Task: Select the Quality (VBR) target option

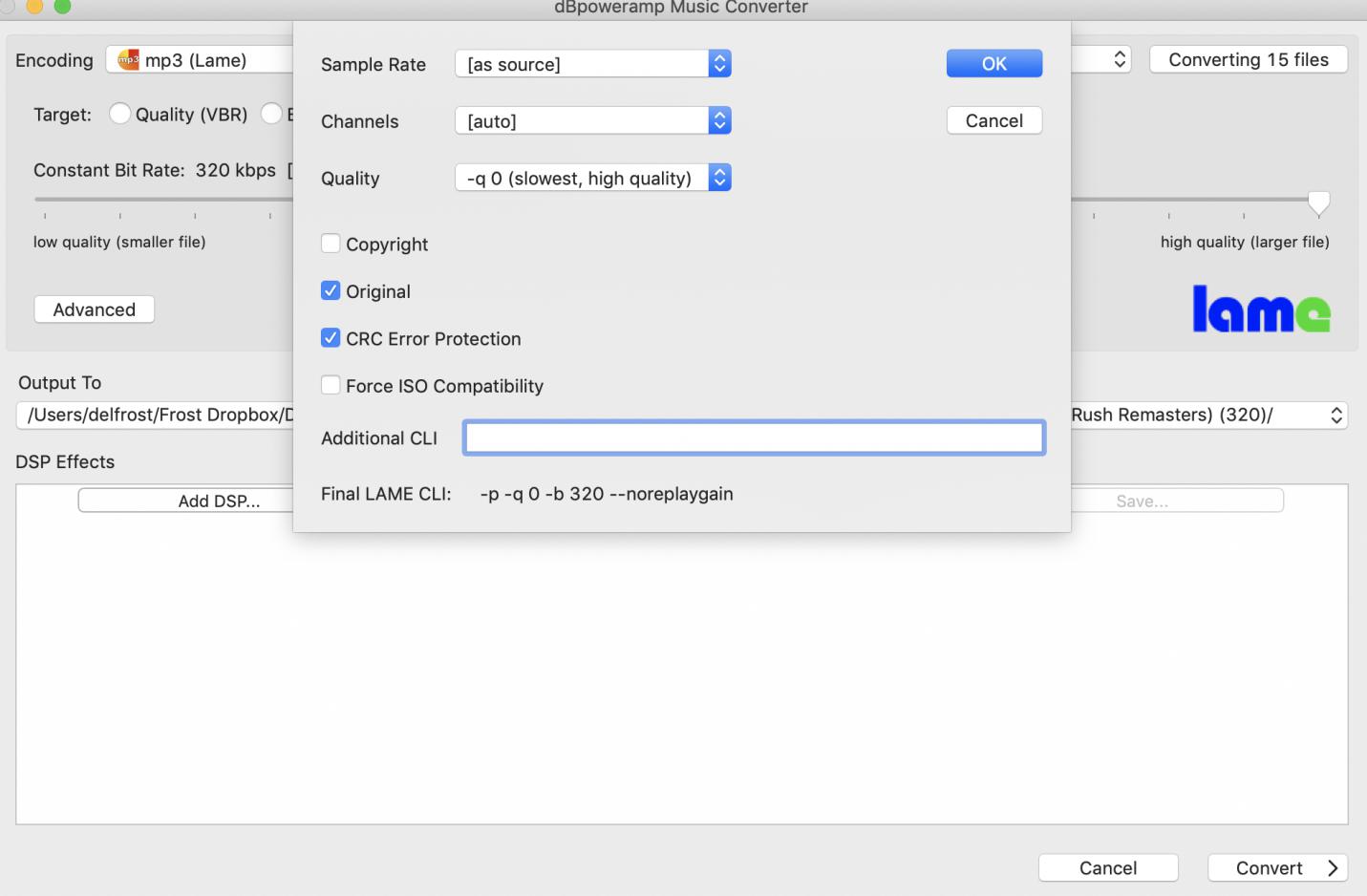Action: coord(119,114)
